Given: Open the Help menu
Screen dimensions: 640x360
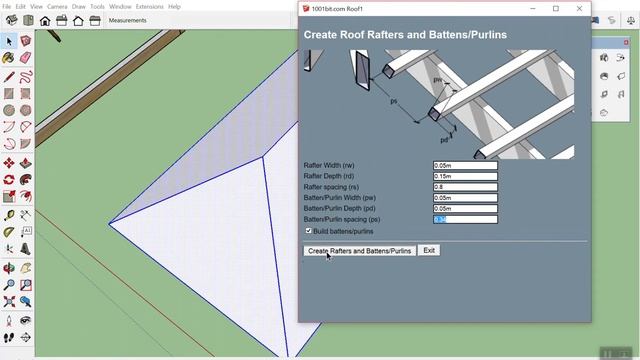Looking at the screenshot, I should 174,7.
